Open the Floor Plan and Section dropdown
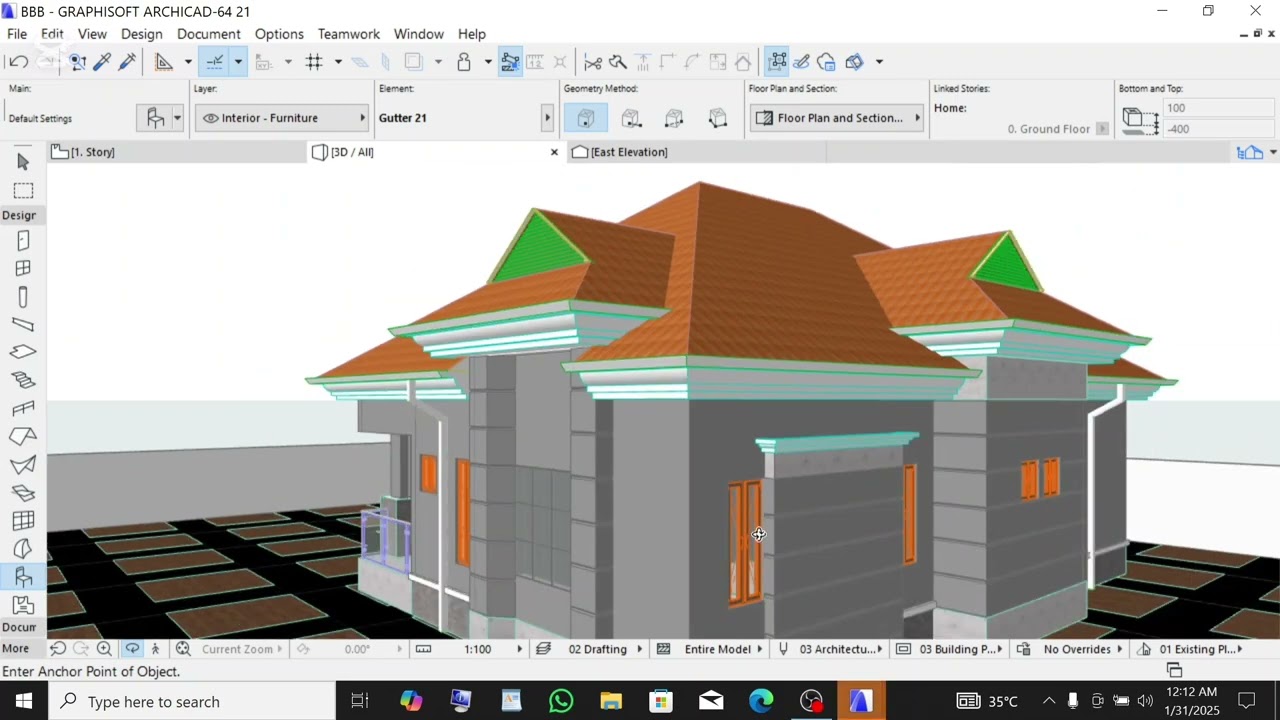This screenshot has height=720, width=1280. tap(838, 118)
